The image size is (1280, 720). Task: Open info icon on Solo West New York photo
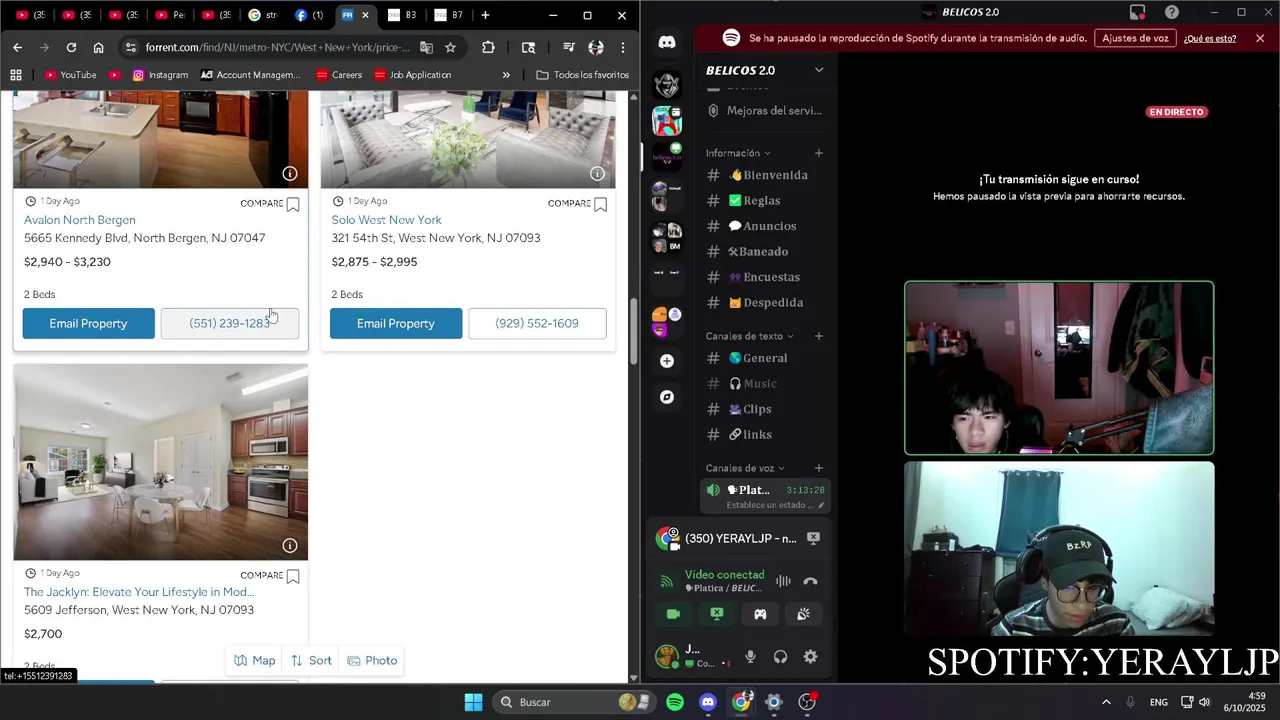[x=597, y=174]
